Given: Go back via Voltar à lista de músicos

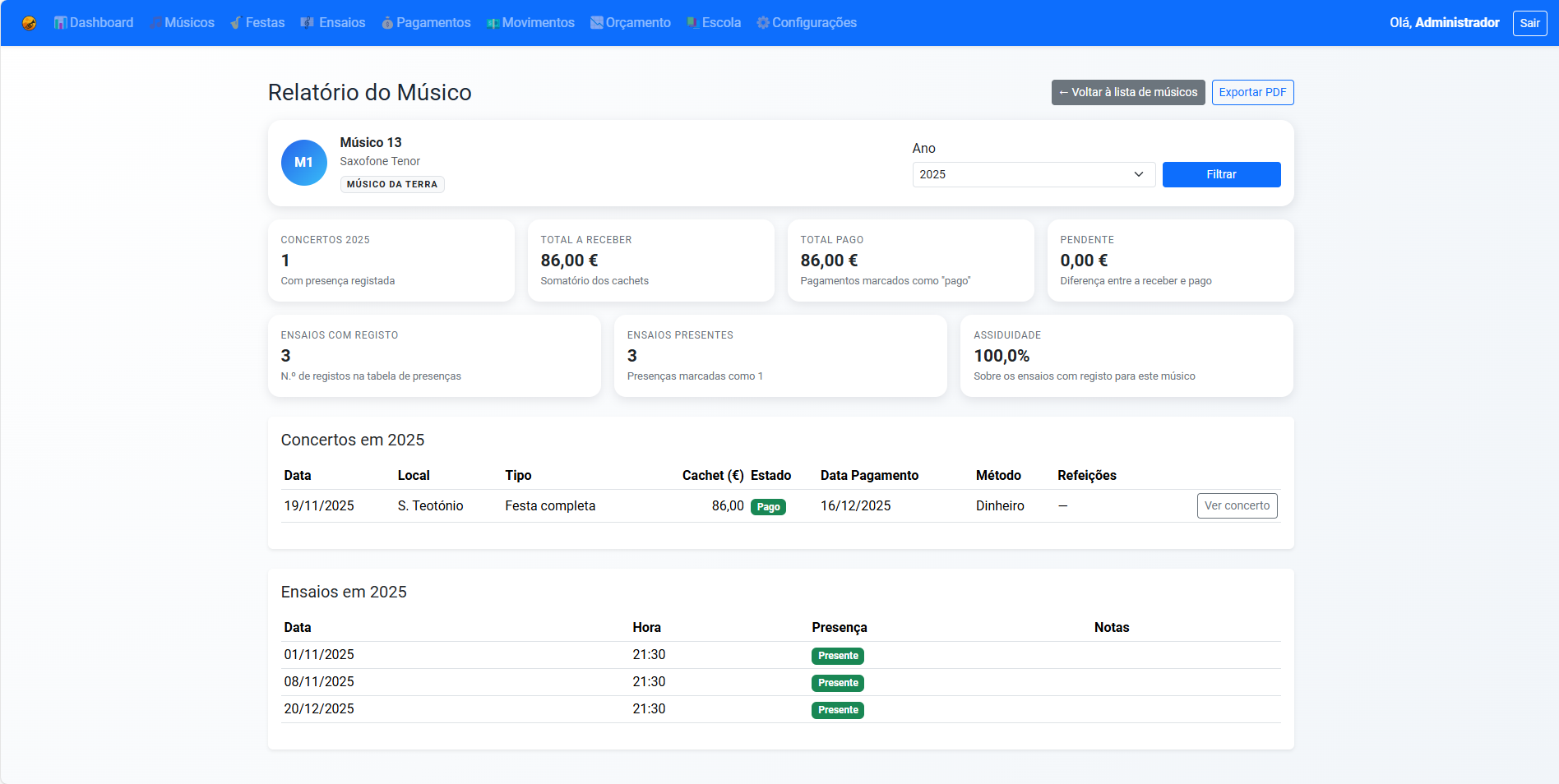Looking at the screenshot, I should 1127,92.
